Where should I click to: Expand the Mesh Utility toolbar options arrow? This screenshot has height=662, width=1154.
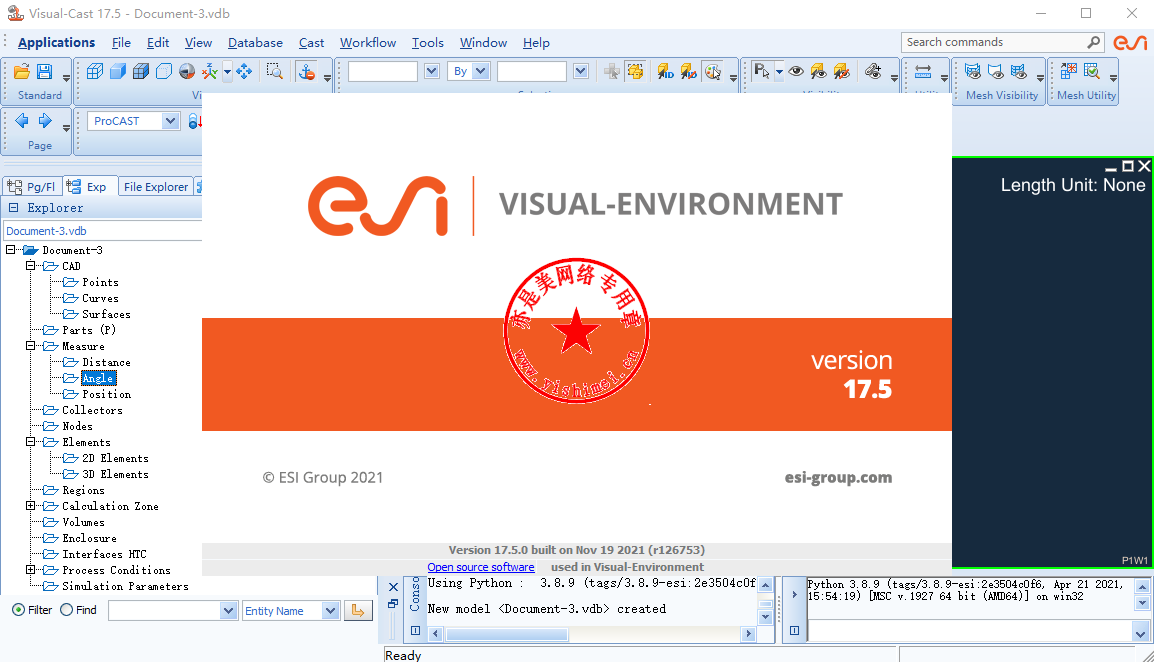coord(1113,77)
